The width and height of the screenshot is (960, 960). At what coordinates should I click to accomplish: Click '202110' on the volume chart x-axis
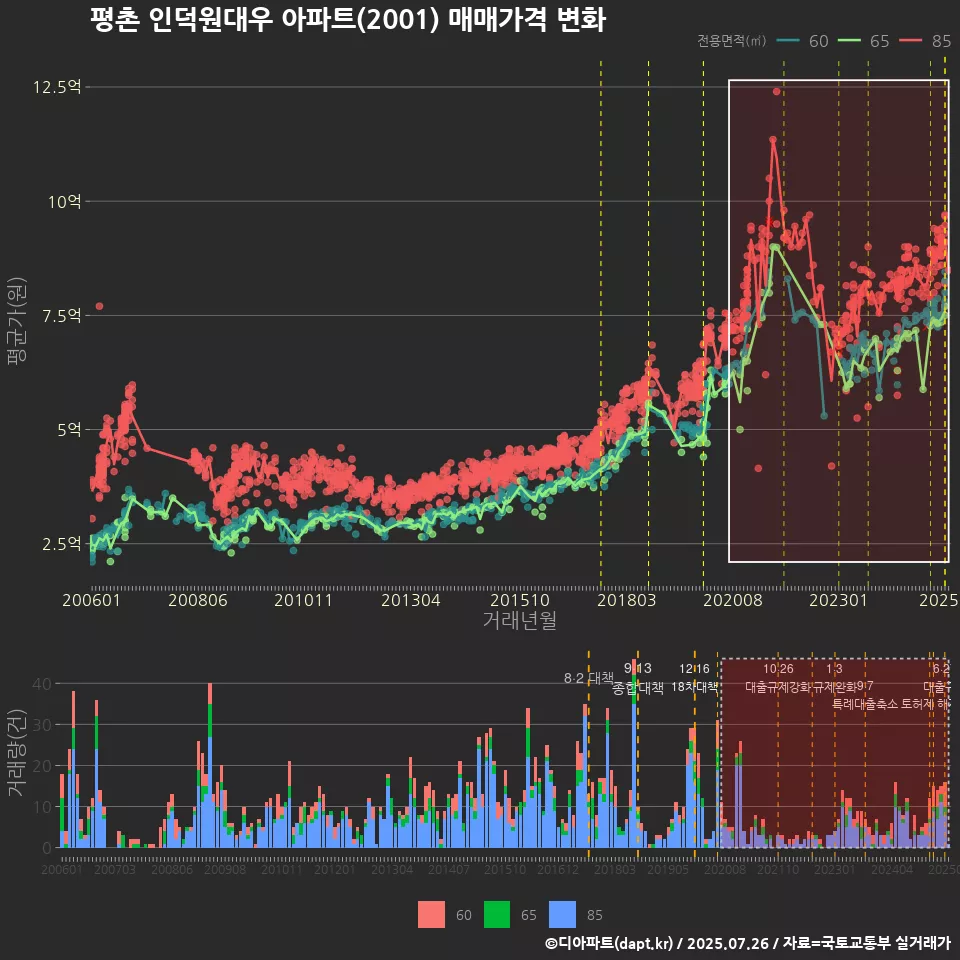click(x=778, y=869)
